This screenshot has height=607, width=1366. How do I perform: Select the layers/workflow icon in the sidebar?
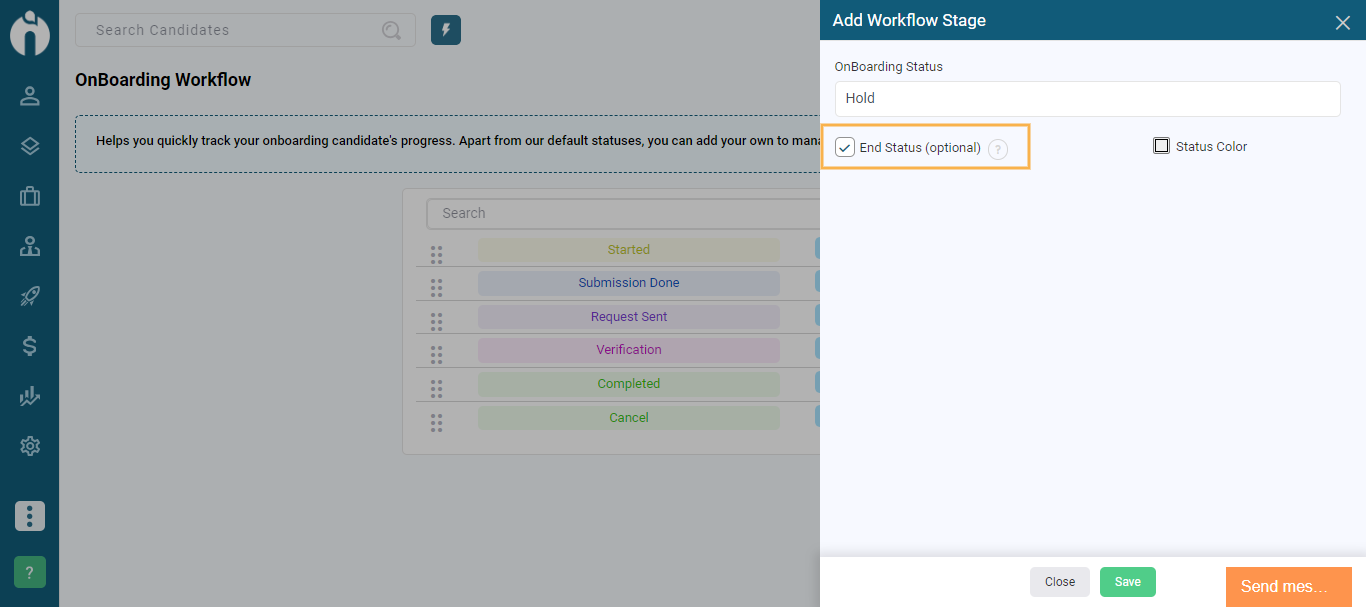coord(29,146)
